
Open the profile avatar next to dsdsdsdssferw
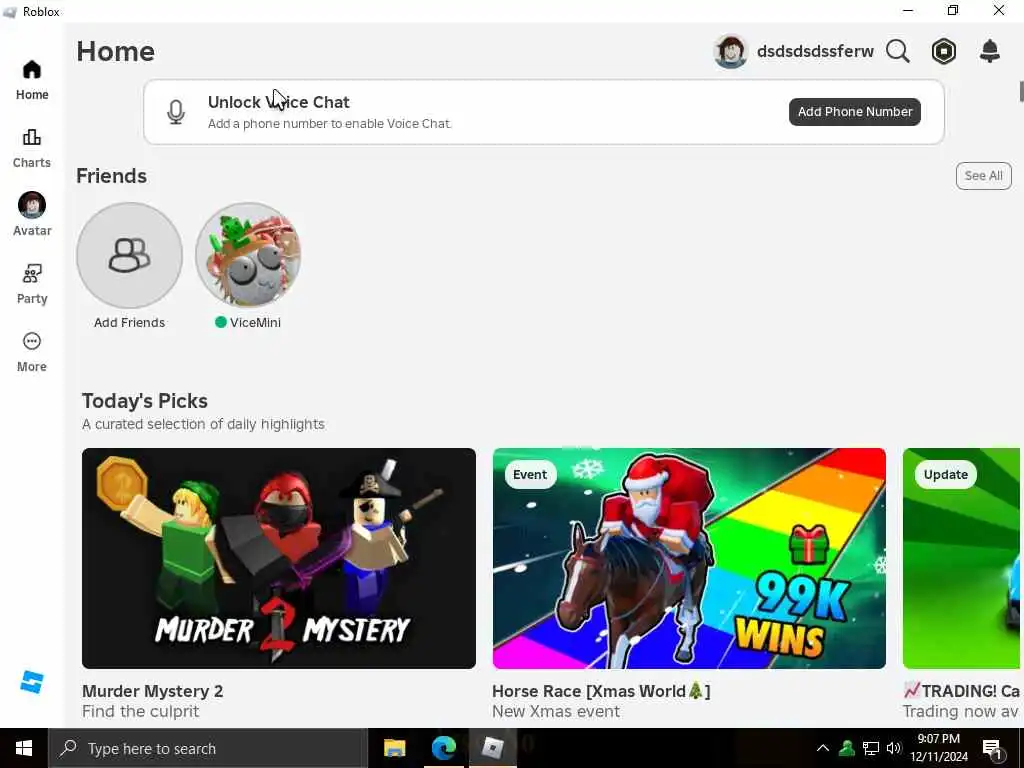click(x=730, y=51)
